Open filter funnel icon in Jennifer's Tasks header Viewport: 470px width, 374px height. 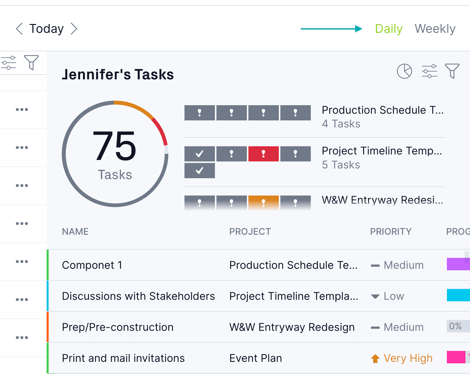(x=452, y=71)
